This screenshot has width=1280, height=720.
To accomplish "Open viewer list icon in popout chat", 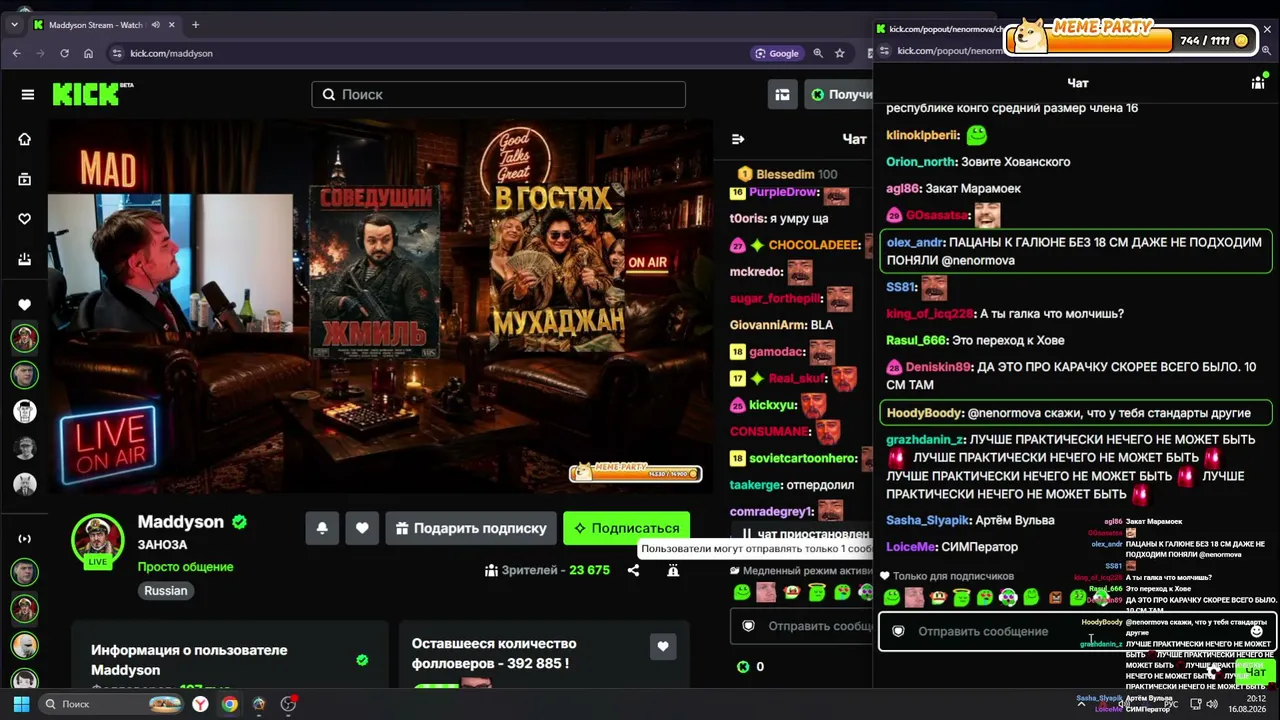I will pos(1258,83).
